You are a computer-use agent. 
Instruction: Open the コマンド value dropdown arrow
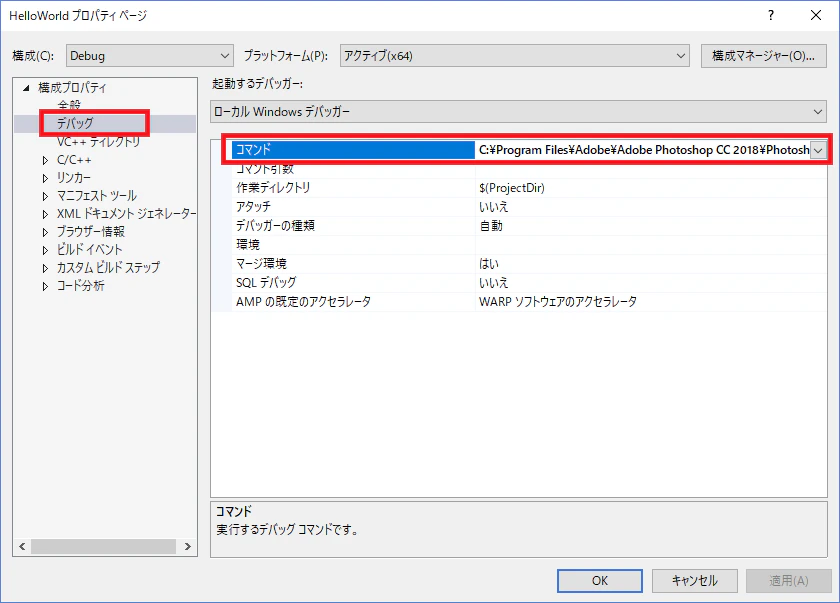click(818, 150)
